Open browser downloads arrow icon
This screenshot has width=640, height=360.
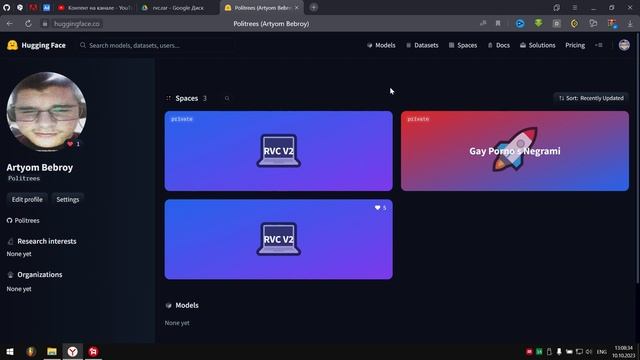pos(630,24)
